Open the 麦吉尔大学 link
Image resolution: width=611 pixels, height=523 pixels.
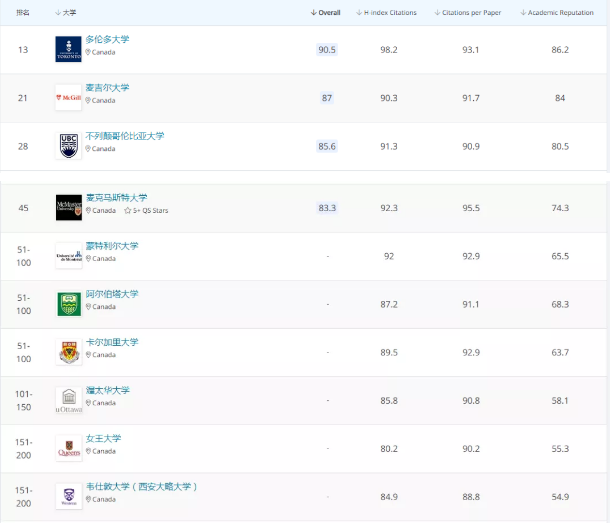[x=107, y=88]
